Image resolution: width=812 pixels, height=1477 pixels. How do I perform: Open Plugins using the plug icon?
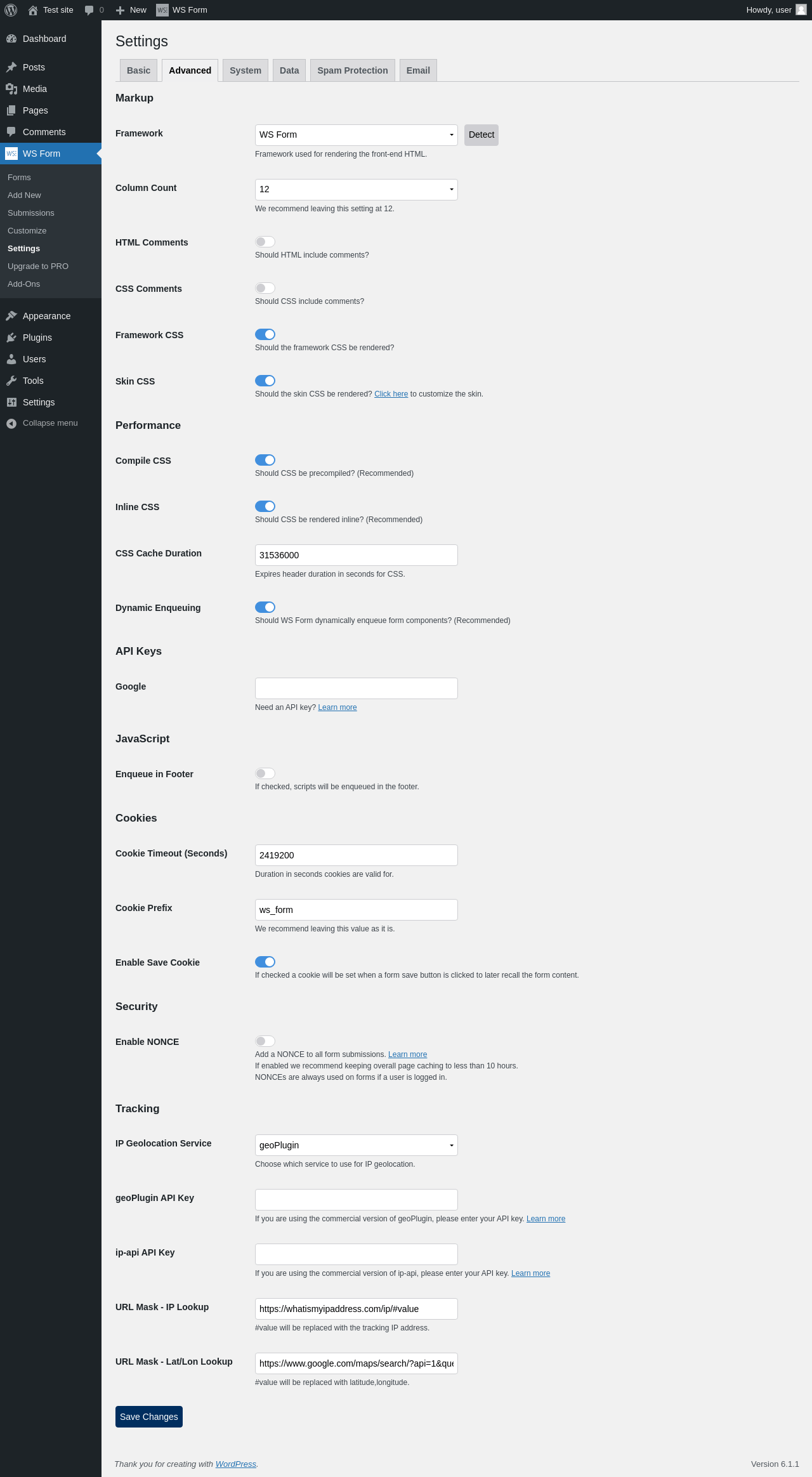(11, 338)
